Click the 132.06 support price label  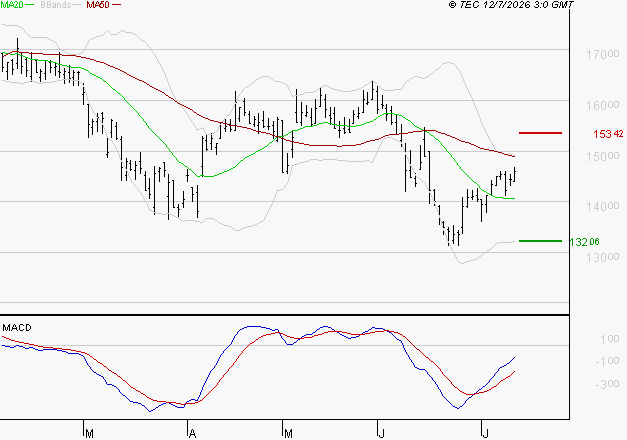coord(584,242)
